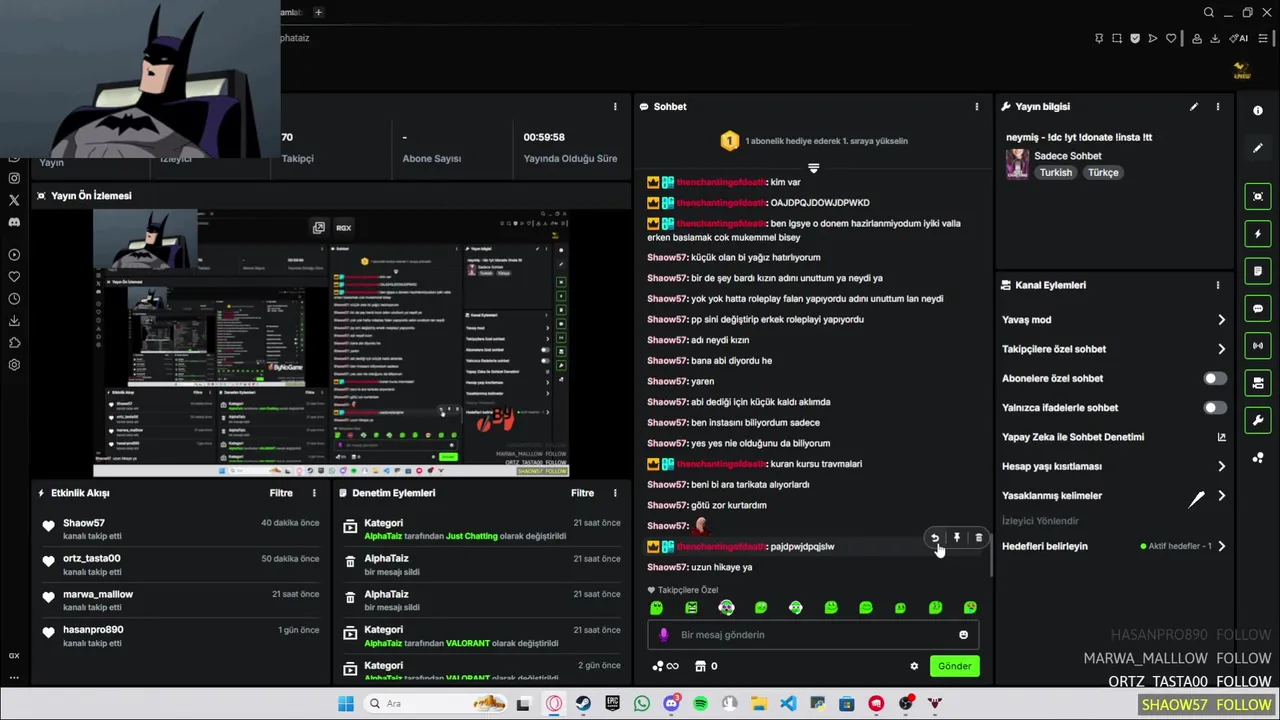
Task: Edit stream info with pencil icon
Action: click(1194, 107)
